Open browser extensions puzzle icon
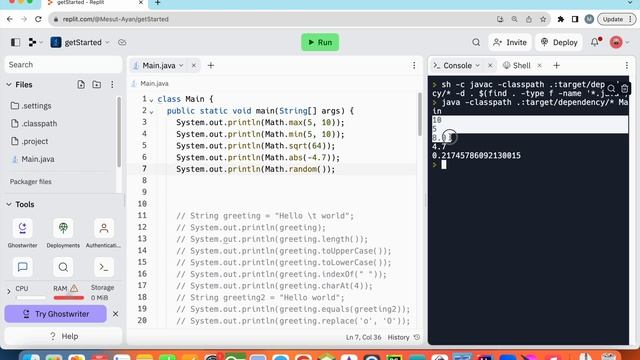 click(561, 19)
